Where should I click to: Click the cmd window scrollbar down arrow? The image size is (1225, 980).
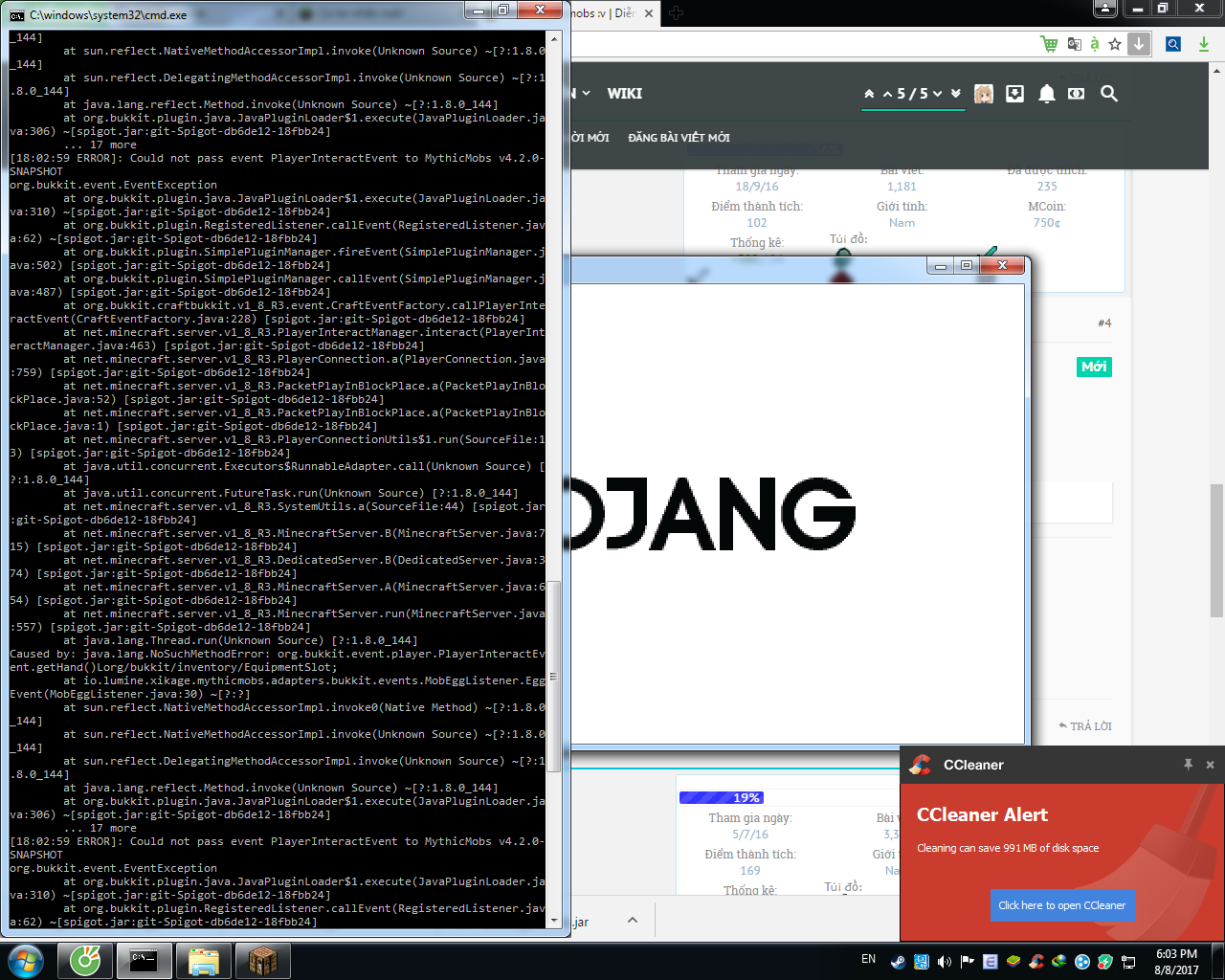(x=554, y=921)
